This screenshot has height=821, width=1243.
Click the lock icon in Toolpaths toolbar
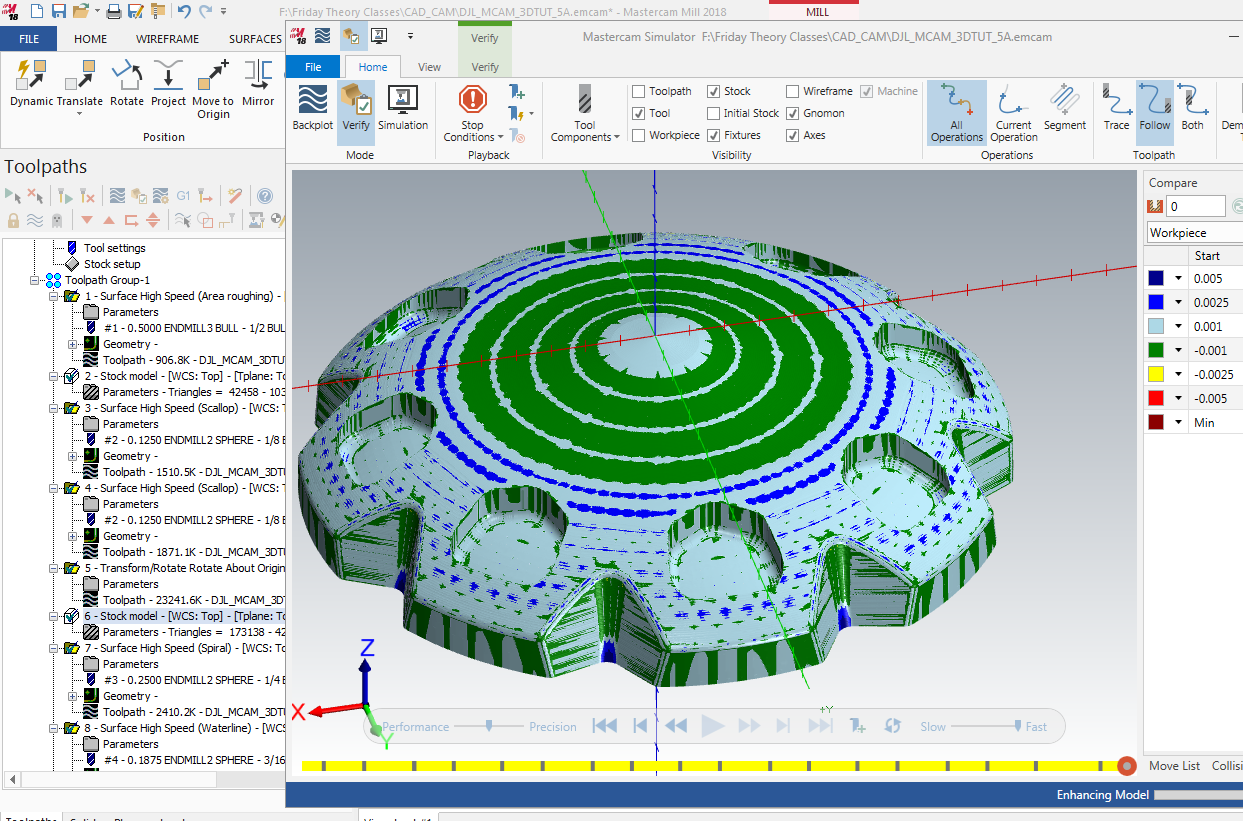(x=13, y=220)
